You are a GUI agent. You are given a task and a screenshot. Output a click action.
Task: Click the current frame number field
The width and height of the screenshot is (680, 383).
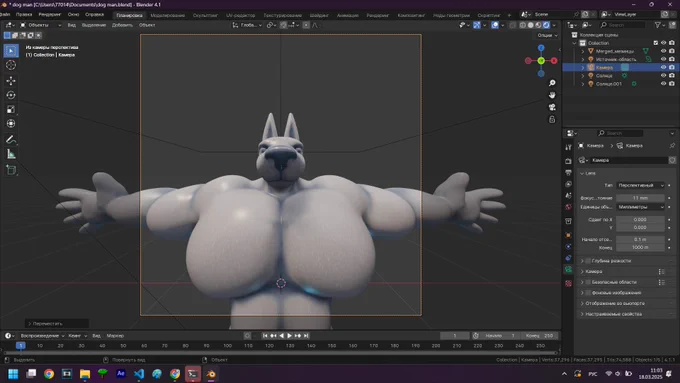click(x=454, y=336)
